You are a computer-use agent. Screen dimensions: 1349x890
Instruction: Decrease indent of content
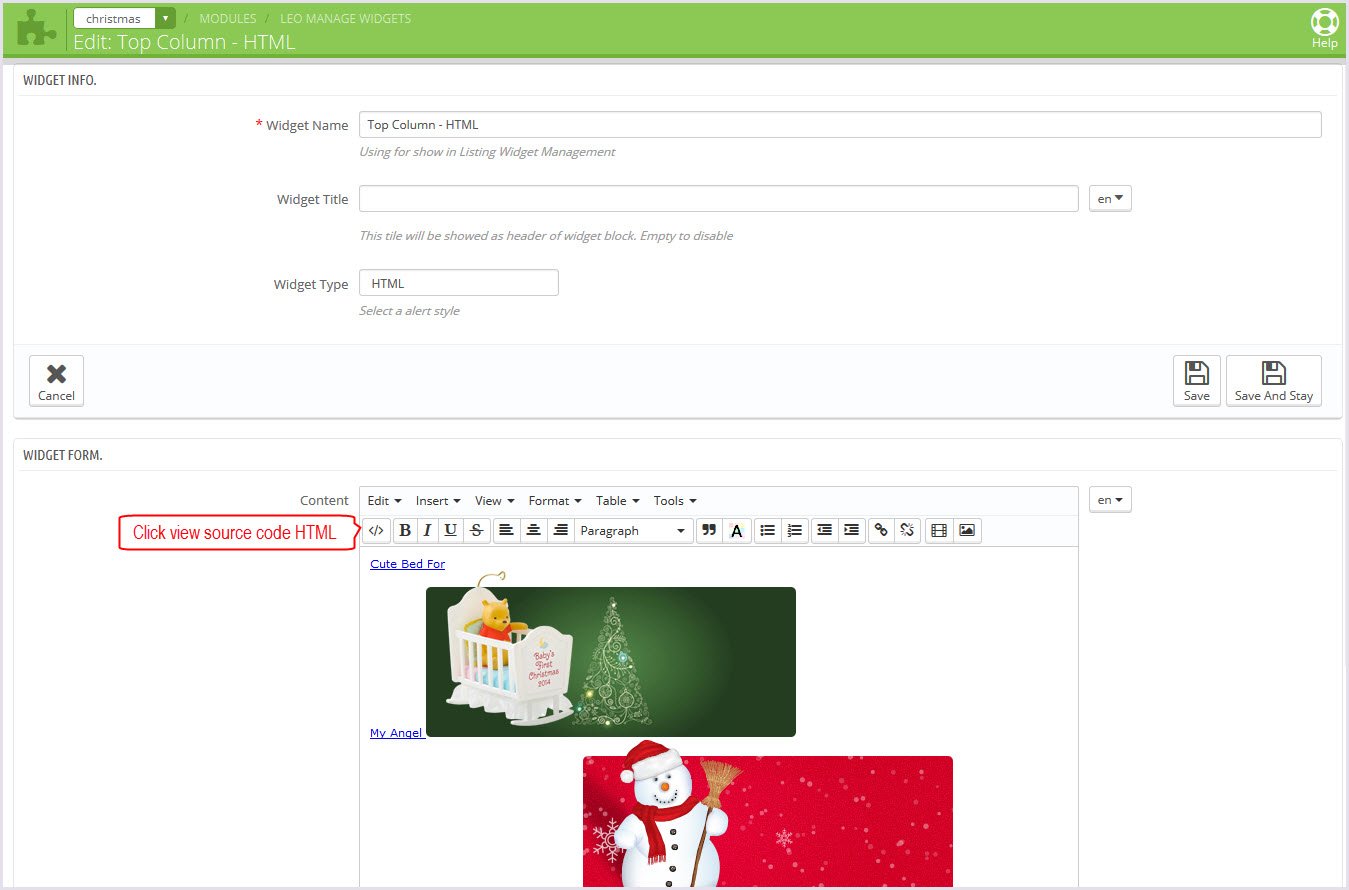(824, 531)
